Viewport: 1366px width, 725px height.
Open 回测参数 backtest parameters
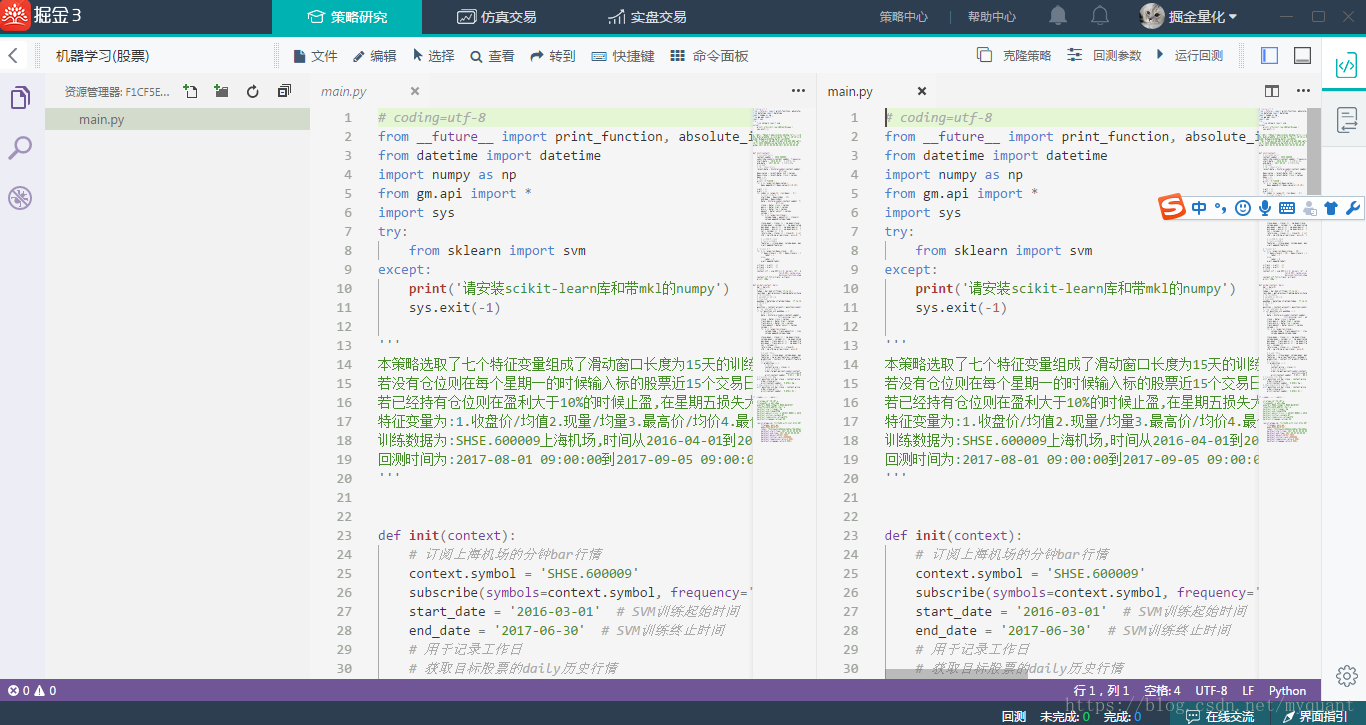coord(1104,56)
